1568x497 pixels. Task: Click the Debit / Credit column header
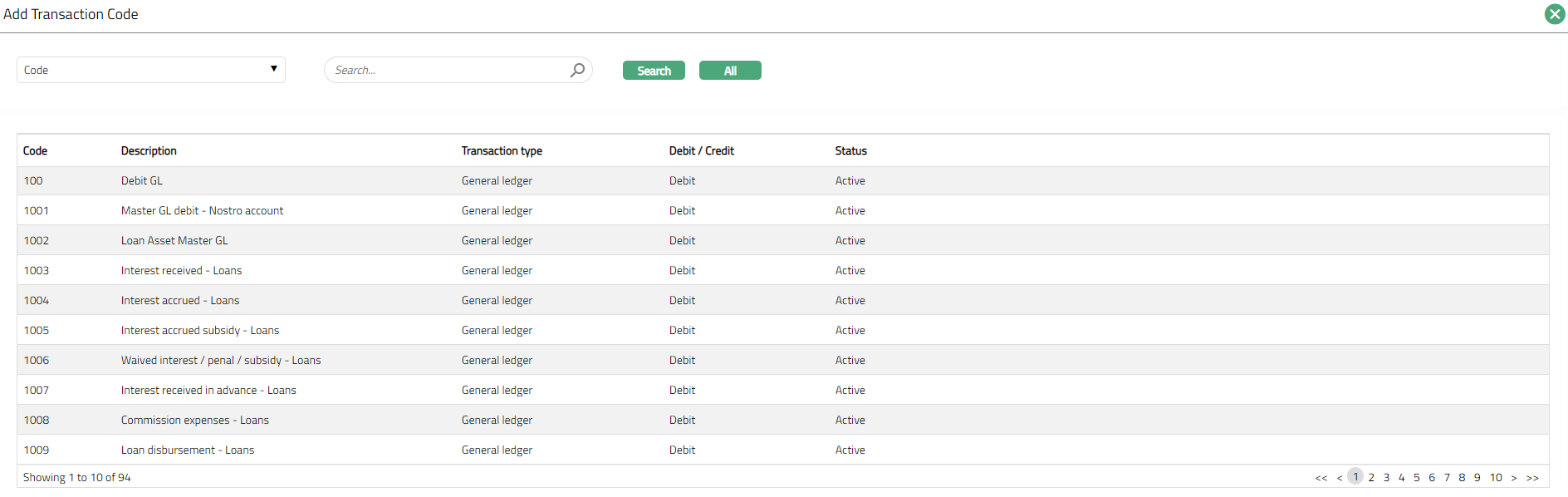click(701, 150)
